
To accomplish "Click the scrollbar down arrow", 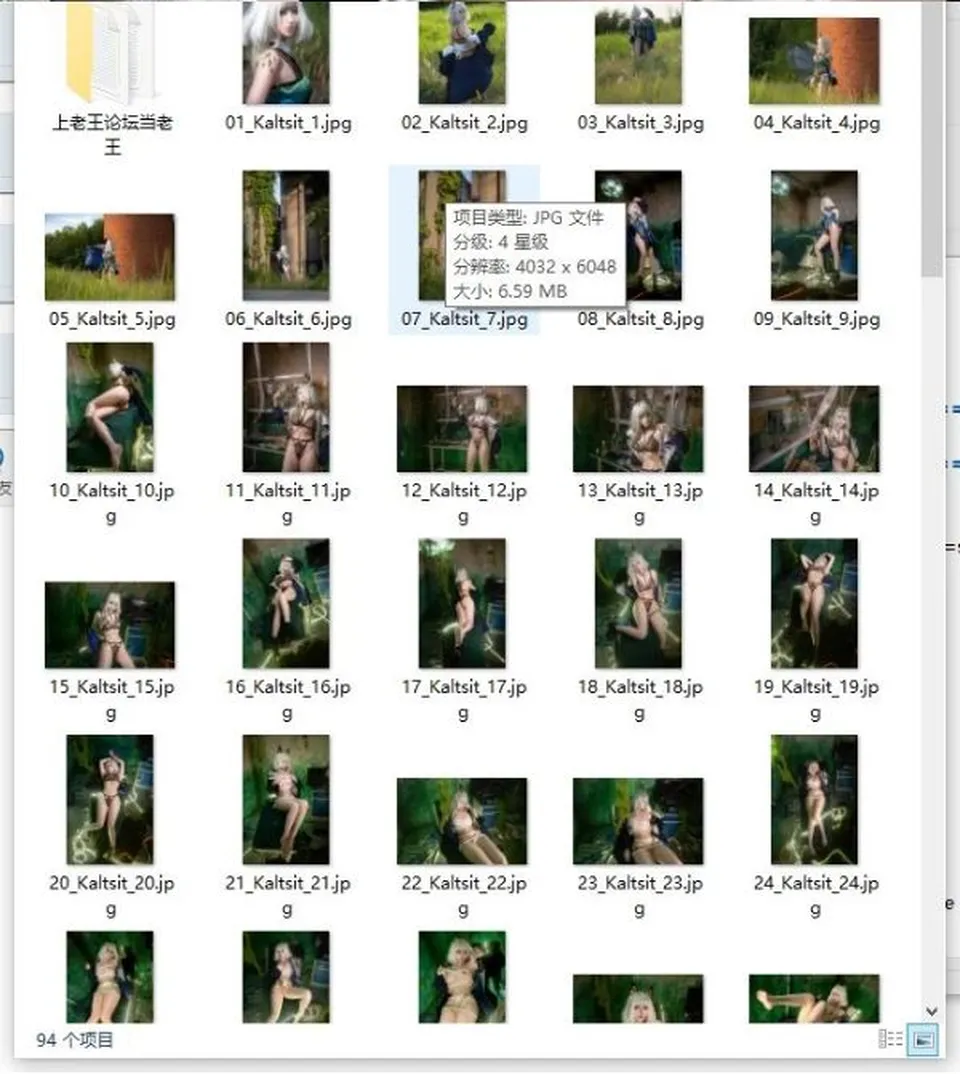I will click(x=931, y=1012).
